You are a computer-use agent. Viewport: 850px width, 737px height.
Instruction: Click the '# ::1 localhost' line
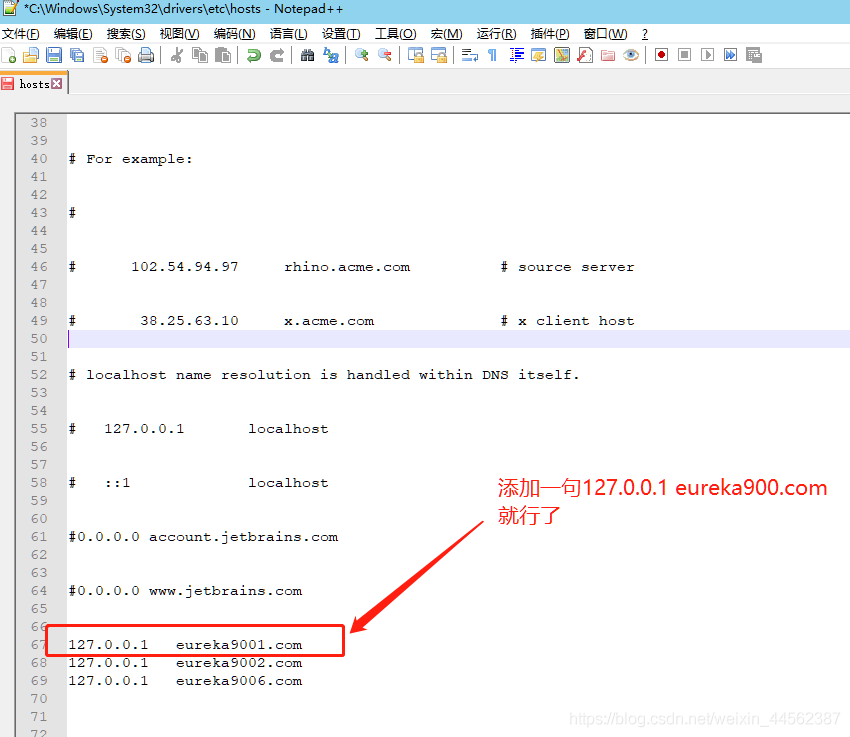click(x=198, y=483)
